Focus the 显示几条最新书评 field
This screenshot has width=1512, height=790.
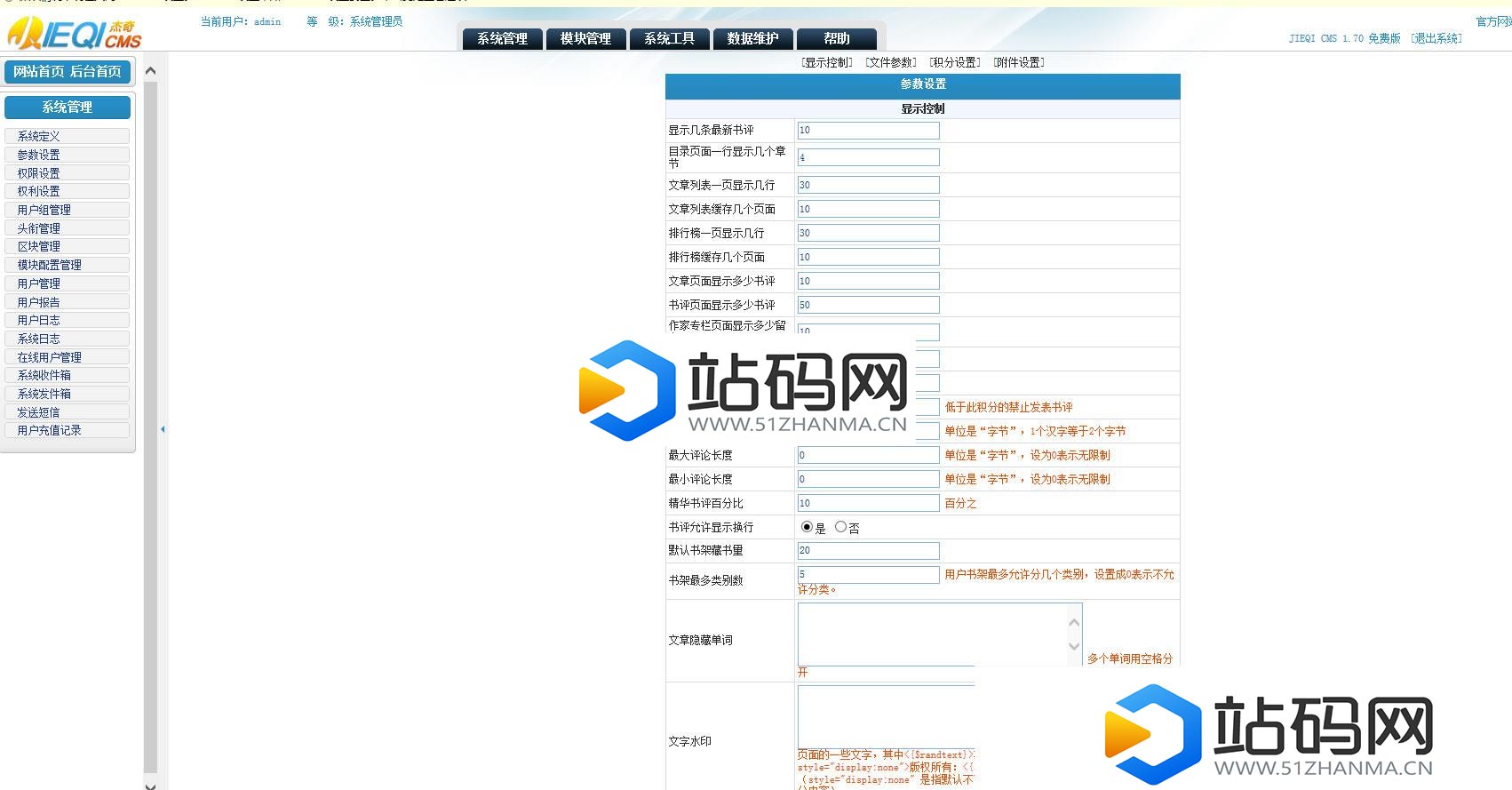[x=868, y=131]
